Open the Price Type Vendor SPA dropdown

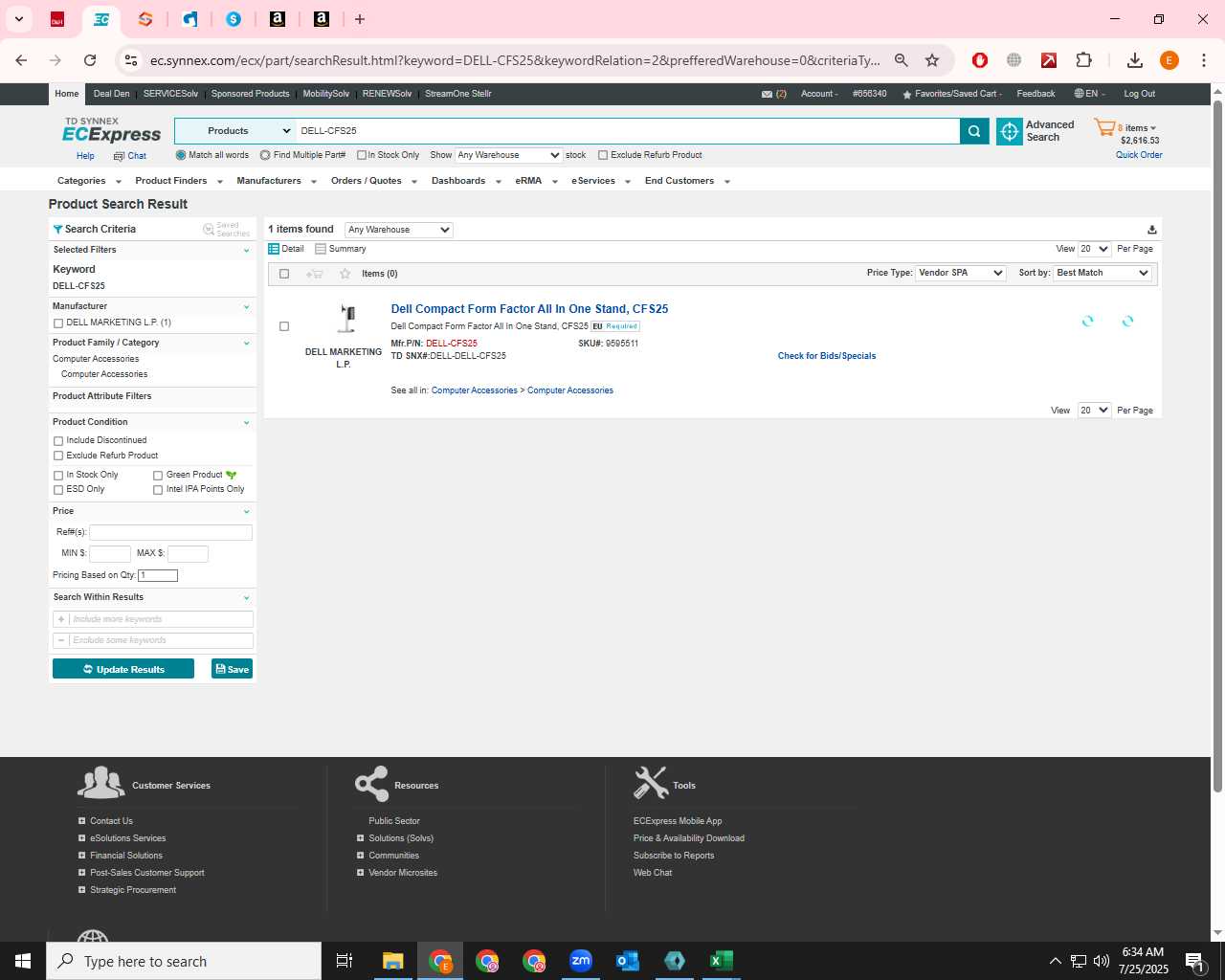pos(960,273)
